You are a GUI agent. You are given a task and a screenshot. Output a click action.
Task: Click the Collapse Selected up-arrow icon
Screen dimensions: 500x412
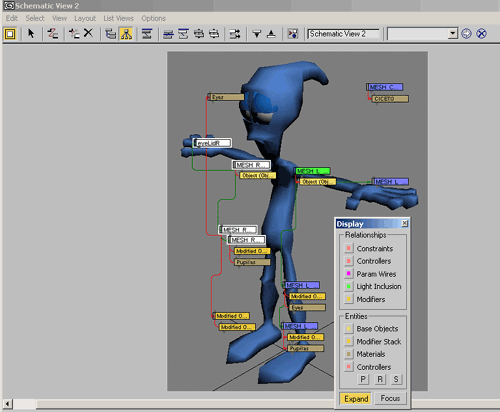pos(271,34)
